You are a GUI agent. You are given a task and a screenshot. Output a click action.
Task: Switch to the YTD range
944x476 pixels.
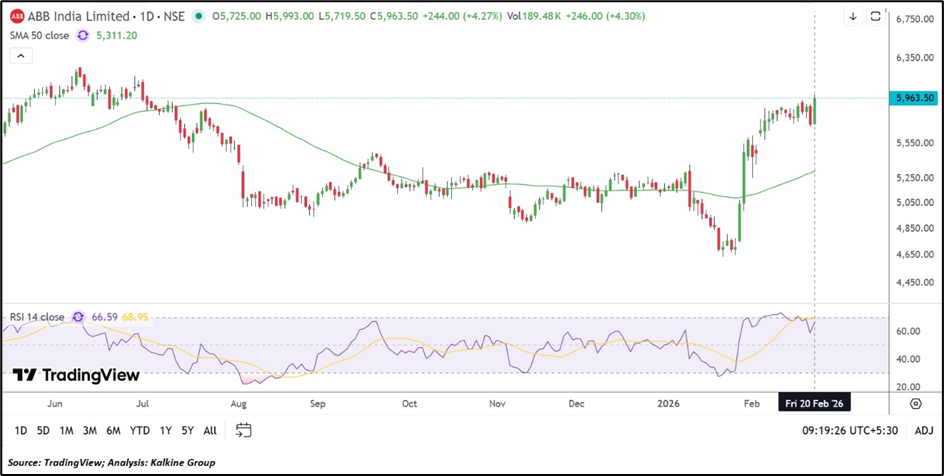click(139, 430)
